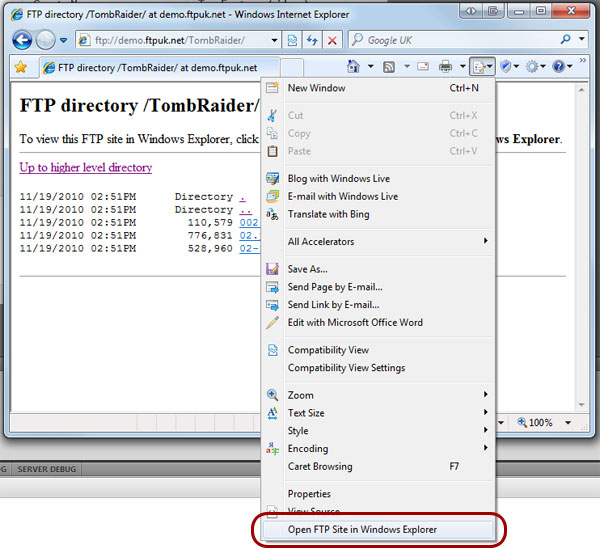Click the vertical scrollbar up arrow
Viewport: 600px width, 549px height.
[582, 90]
